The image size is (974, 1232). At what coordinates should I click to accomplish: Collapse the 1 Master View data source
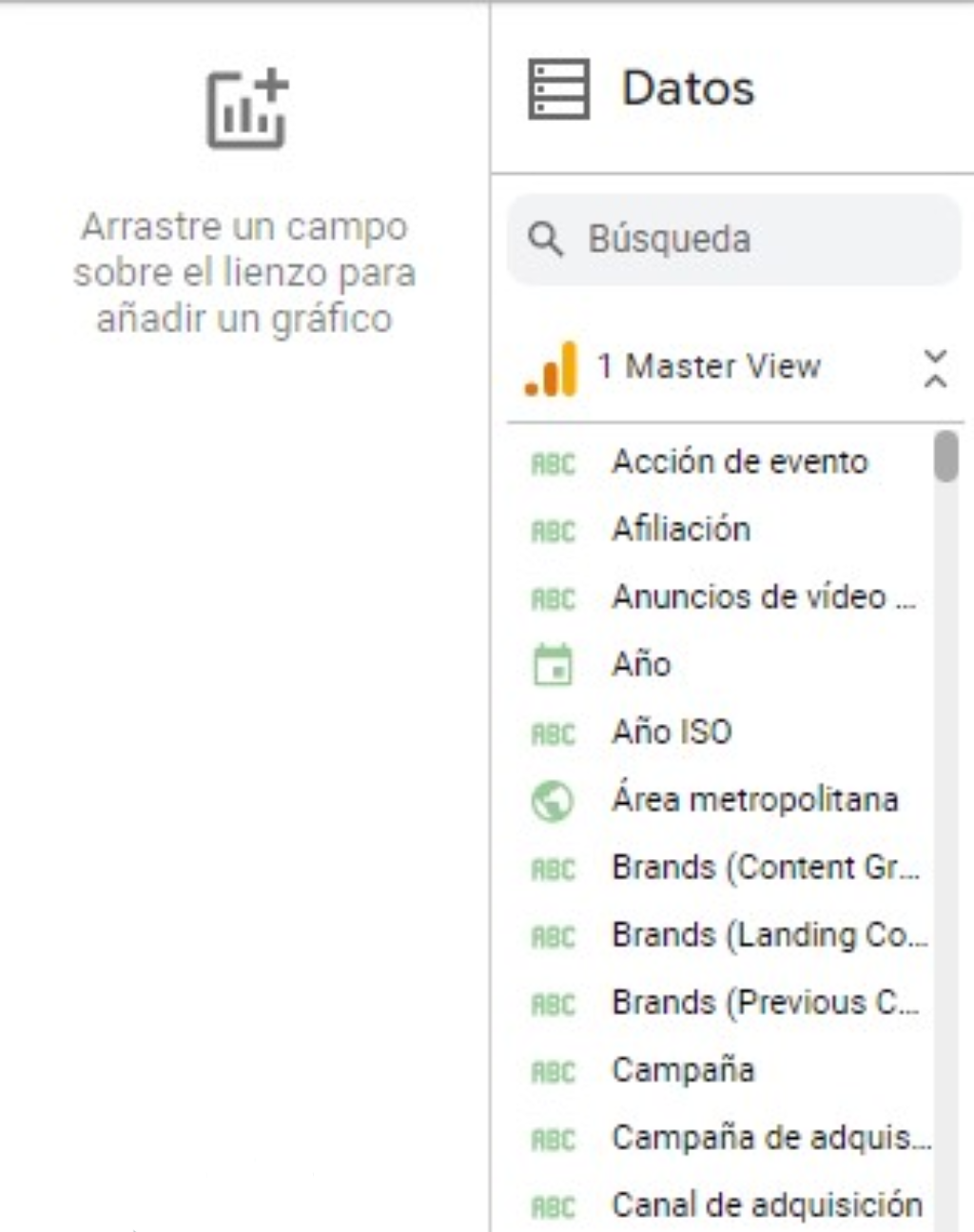pyautogui.click(x=935, y=368)
